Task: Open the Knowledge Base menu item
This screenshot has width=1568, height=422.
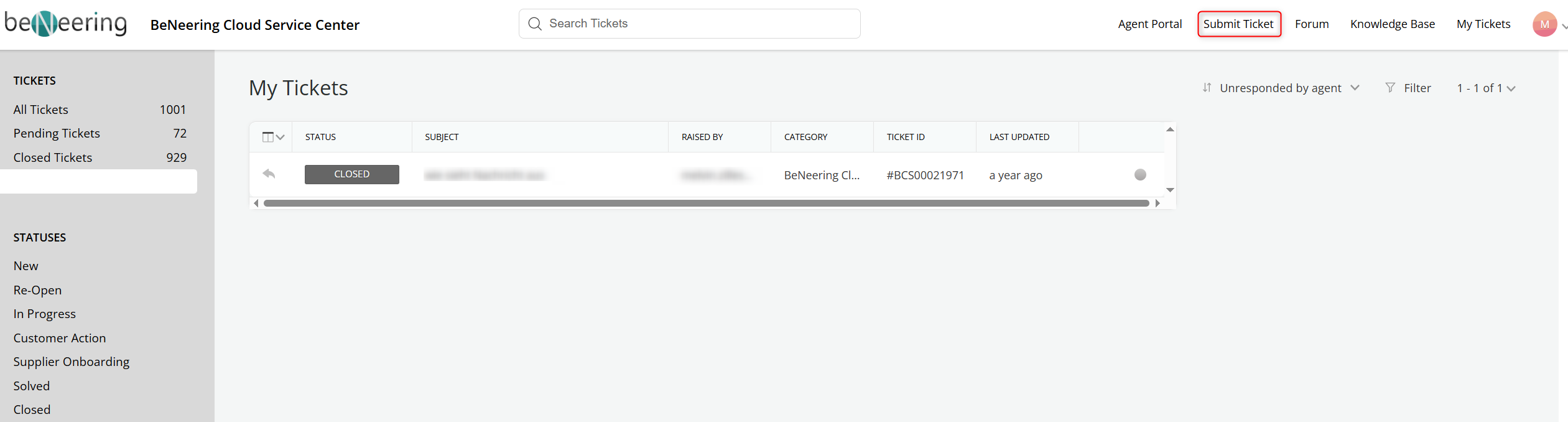Action: coord(1392,24)
